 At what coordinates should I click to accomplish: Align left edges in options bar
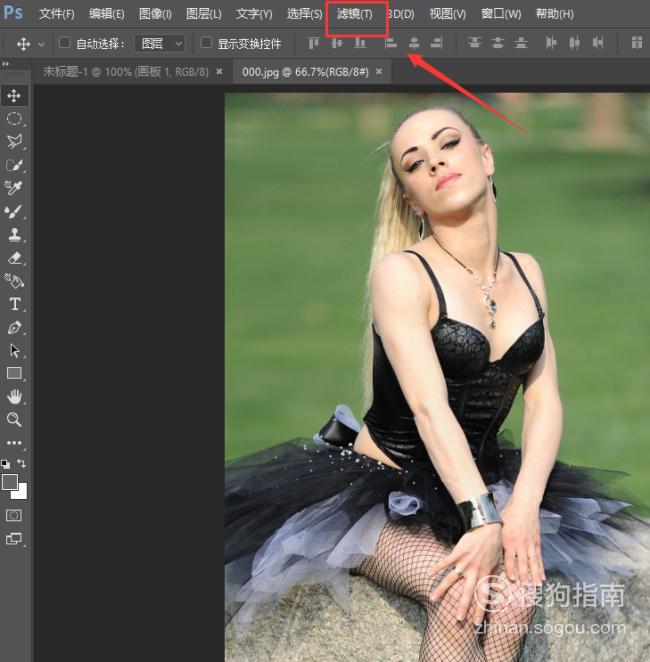(x=390, y=43)
